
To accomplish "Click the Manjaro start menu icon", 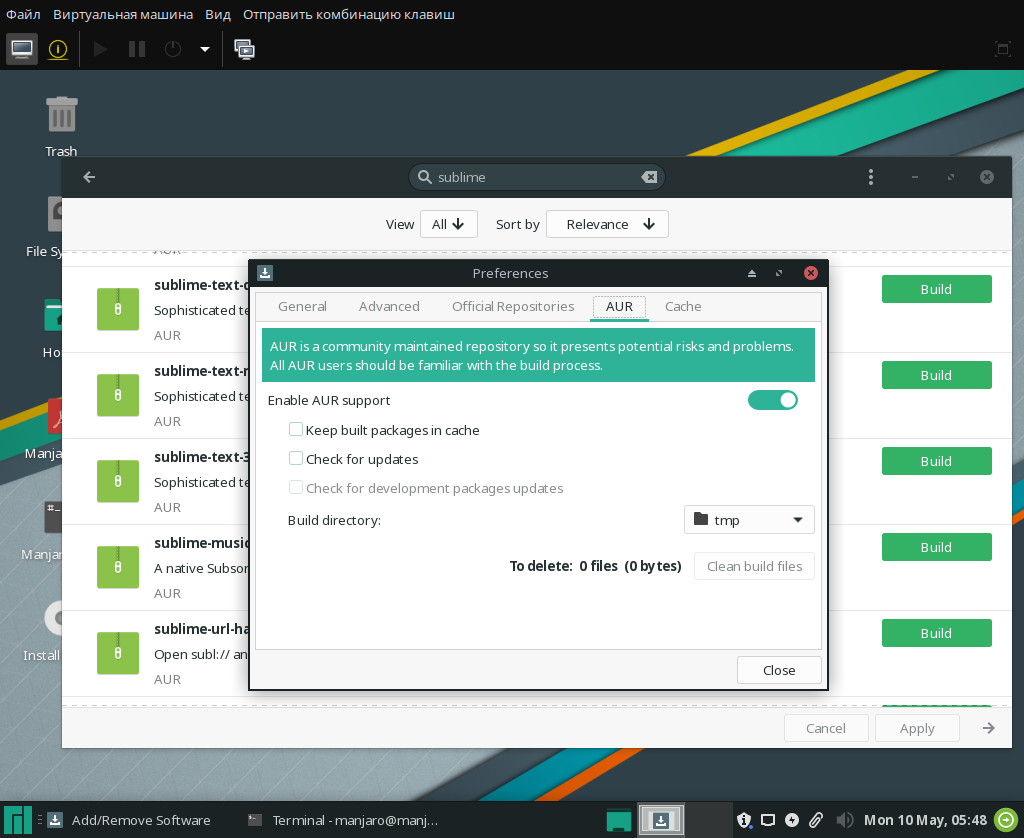I will 18,820.
